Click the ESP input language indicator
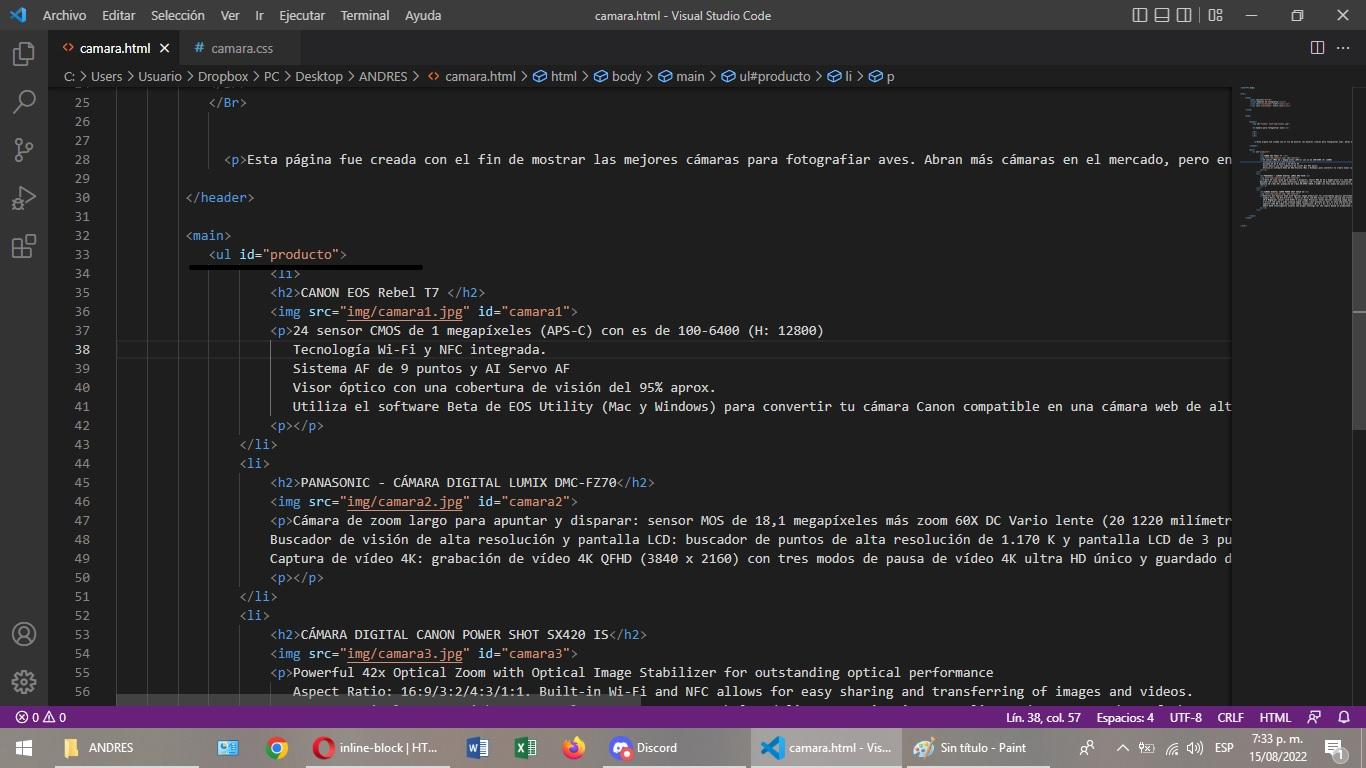1366x768 pixels. point(1224,747)
